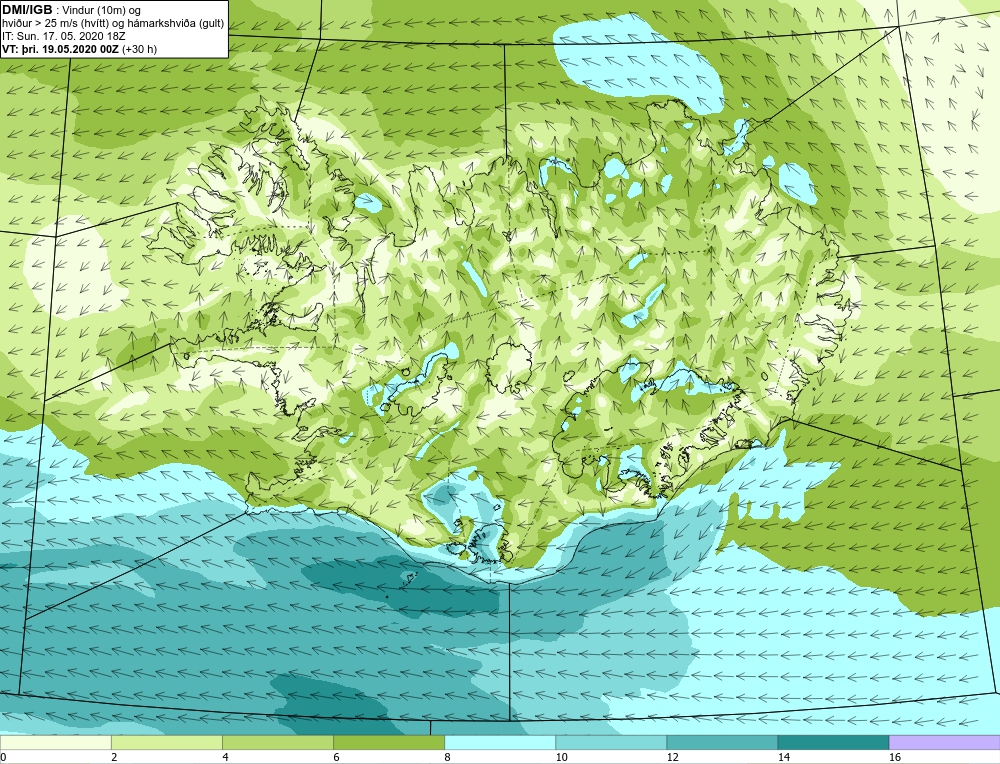Click the 0–2 m/s pale yellow legend swatch
Screen dimensions: 1000x764
coord(55,742)
